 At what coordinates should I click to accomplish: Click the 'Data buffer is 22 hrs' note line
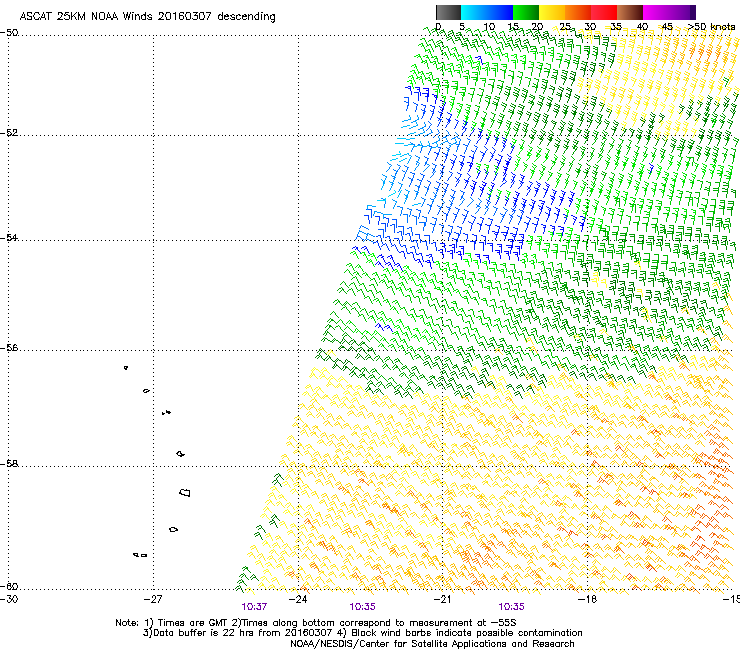point(362,633)
